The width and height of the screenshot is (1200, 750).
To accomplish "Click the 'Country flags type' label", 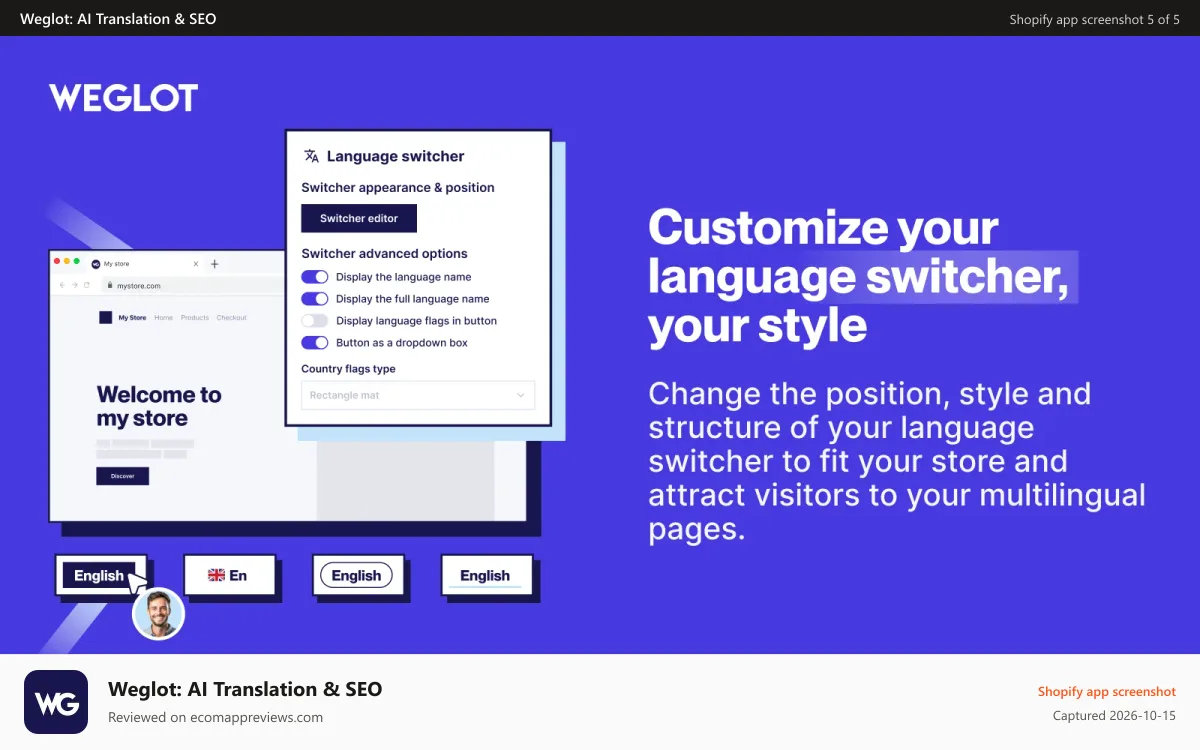I will 348,369.
